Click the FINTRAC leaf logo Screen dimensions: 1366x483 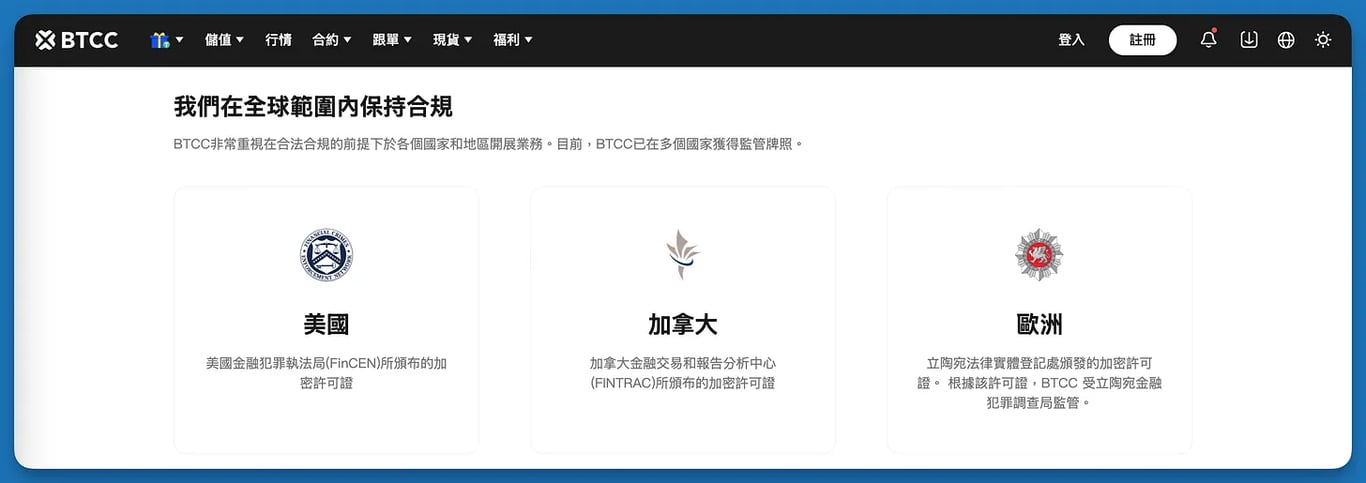683,255
